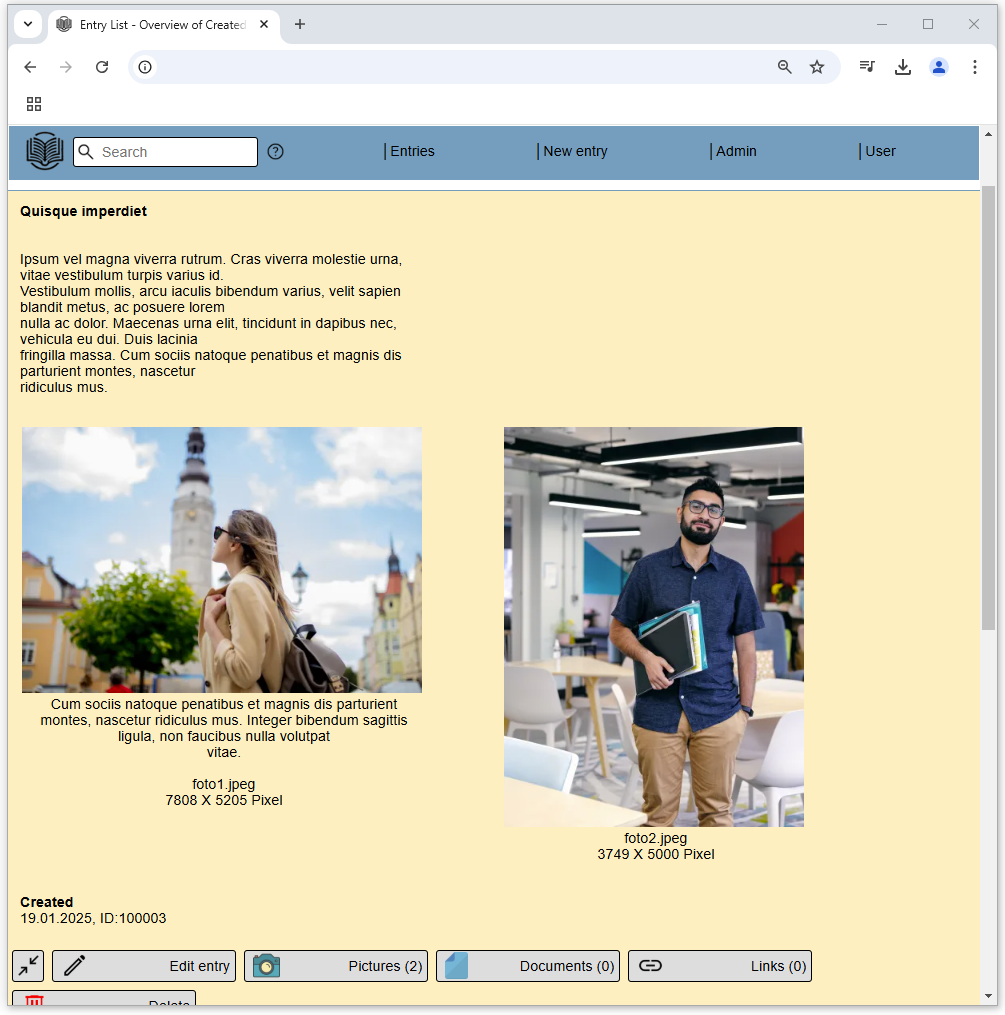Click the open book logo icon
1005x1015 pixels.
pyautogui.click(x=45, y=151)
